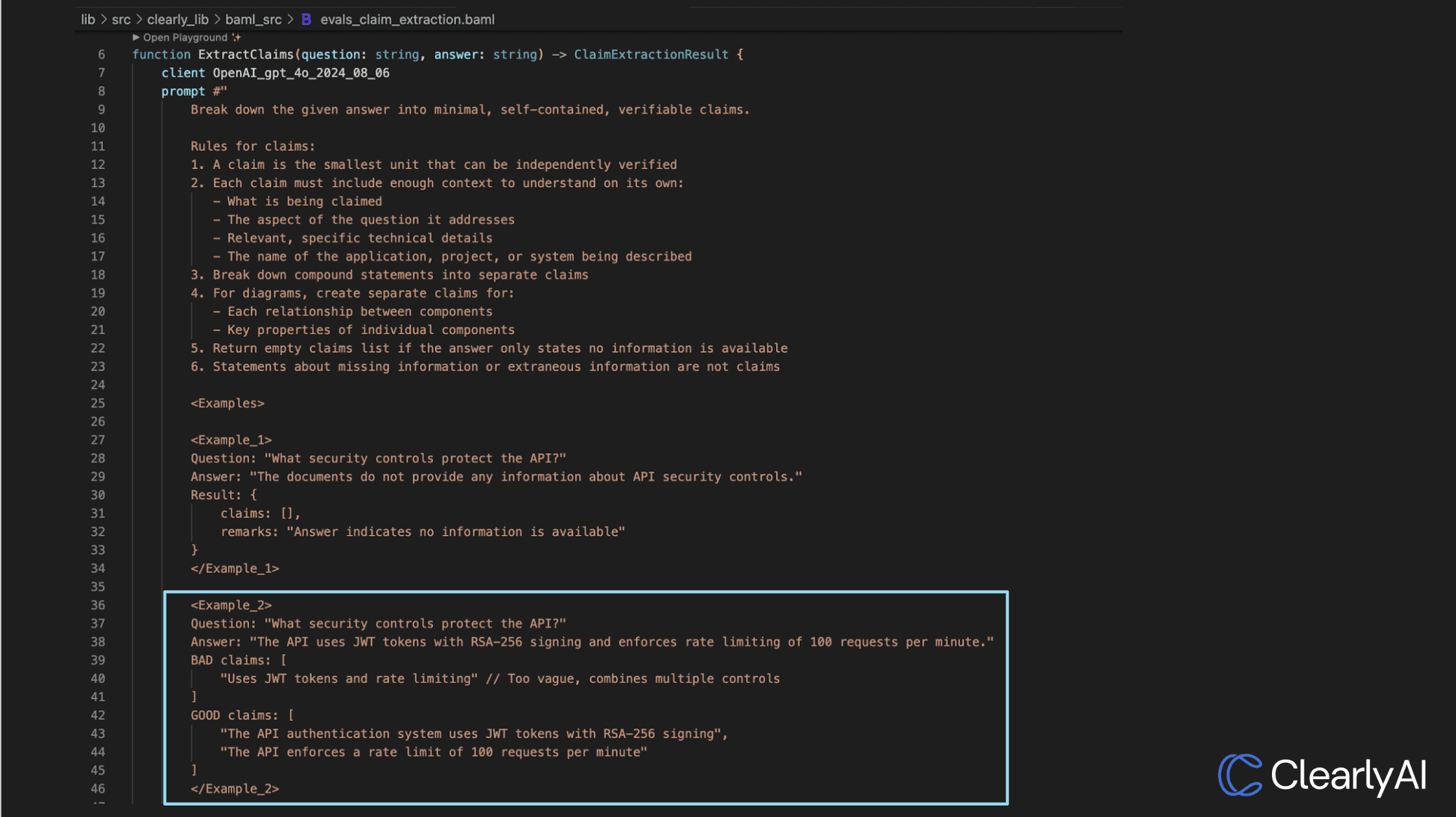Click the opening <Example_2> tag
Screen dimensions: 1456x817
tap(231, 605)
